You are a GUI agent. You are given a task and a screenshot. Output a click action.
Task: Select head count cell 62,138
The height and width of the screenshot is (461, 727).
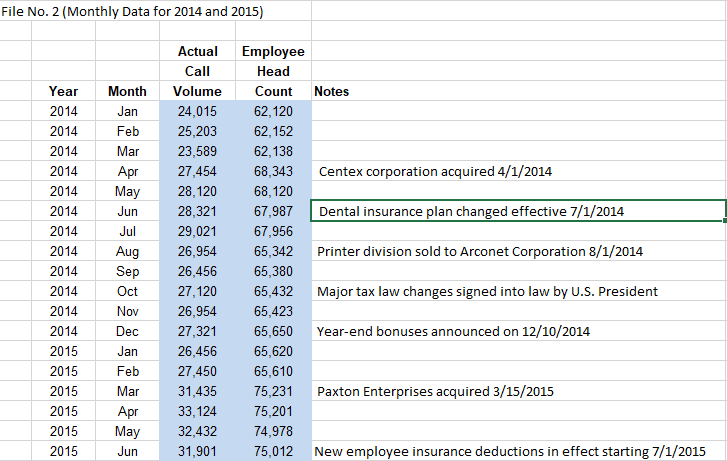tap(273, 151)
